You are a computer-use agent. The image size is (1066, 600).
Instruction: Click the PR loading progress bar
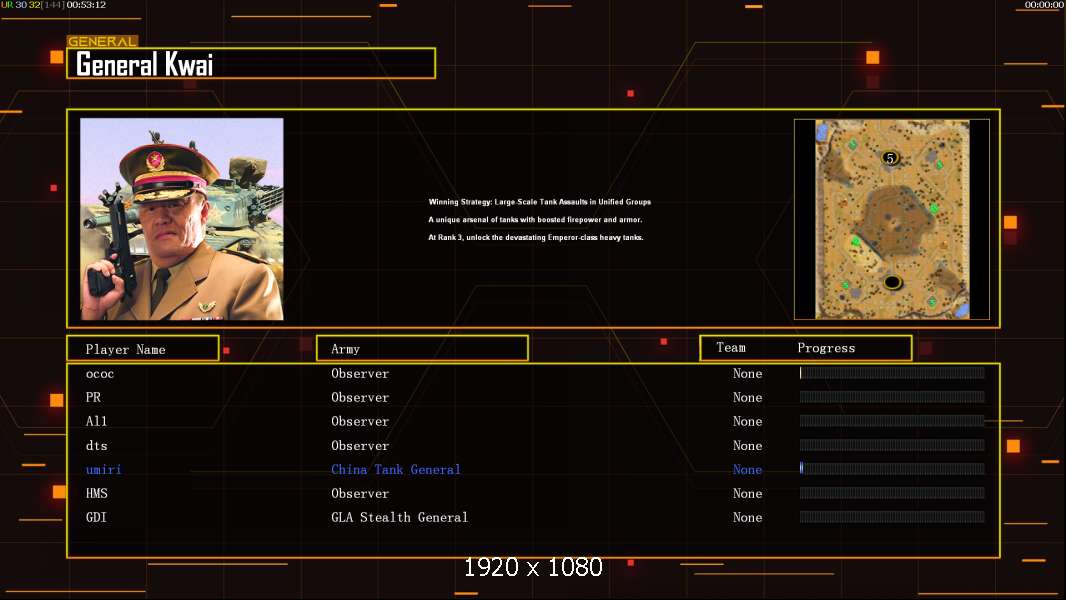click(892, 397)
